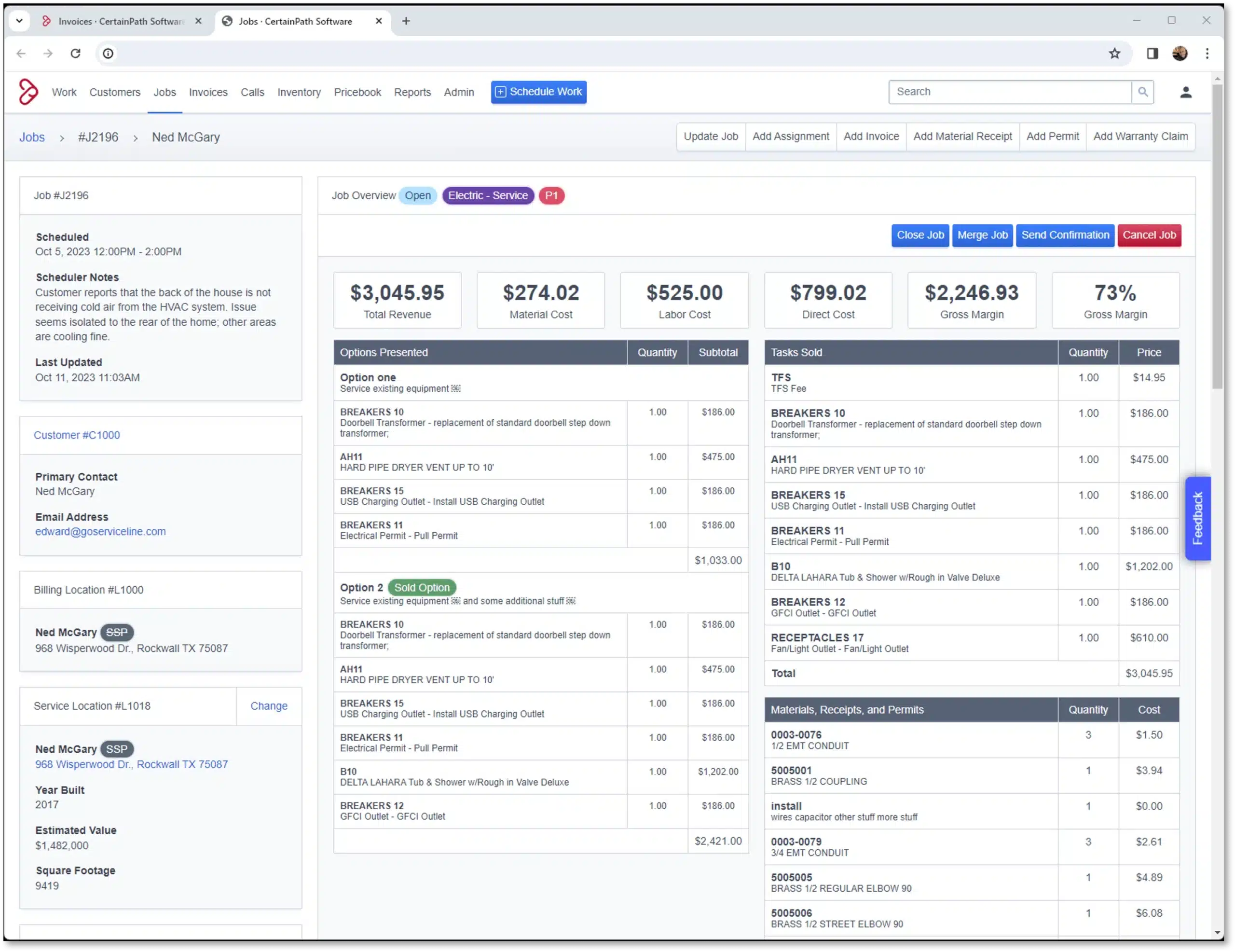This screenshot has width=1235, height=952.
Task: Click the red Cancel Job button
Action: point(1149,235)
